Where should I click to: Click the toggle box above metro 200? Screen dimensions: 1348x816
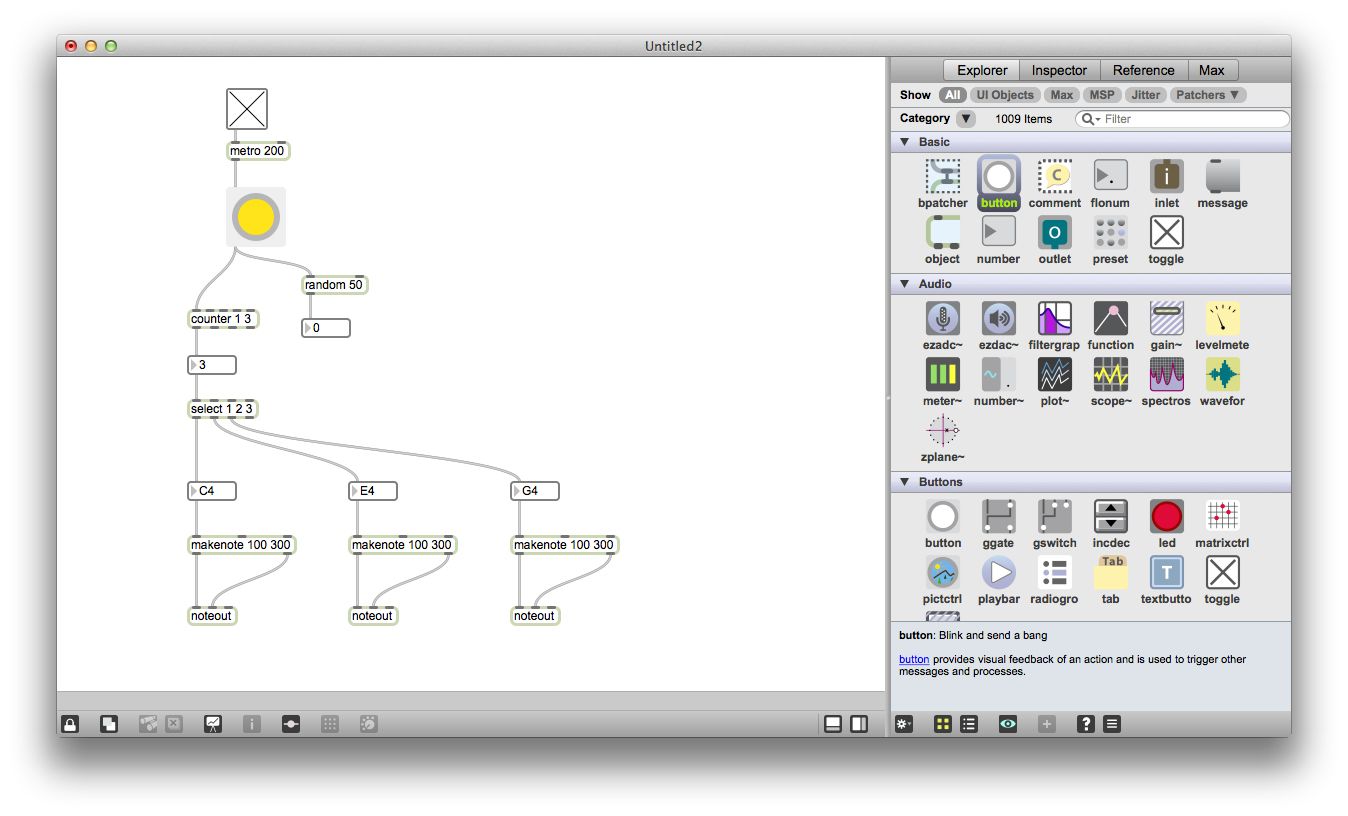(246, 108)
